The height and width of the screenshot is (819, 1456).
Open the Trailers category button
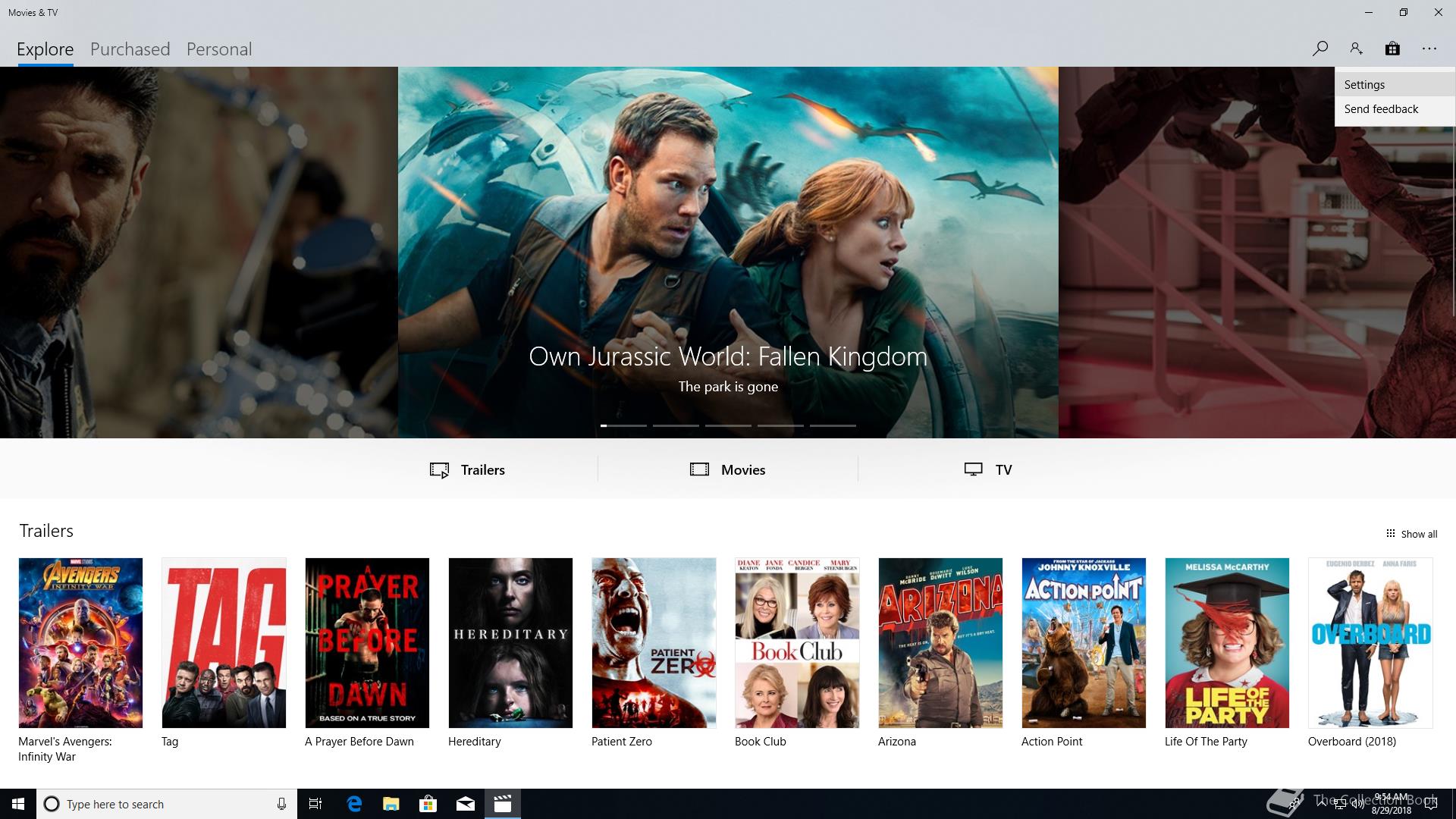point(467,469)
